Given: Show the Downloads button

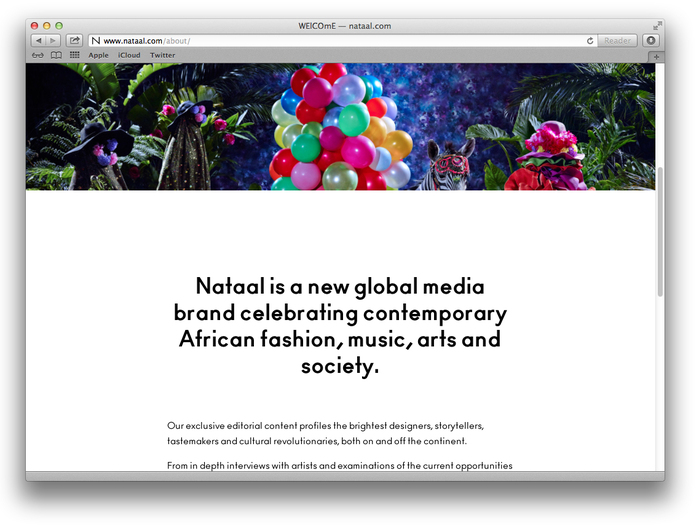Looking at the screenshot, I should [x=651, y=41].
